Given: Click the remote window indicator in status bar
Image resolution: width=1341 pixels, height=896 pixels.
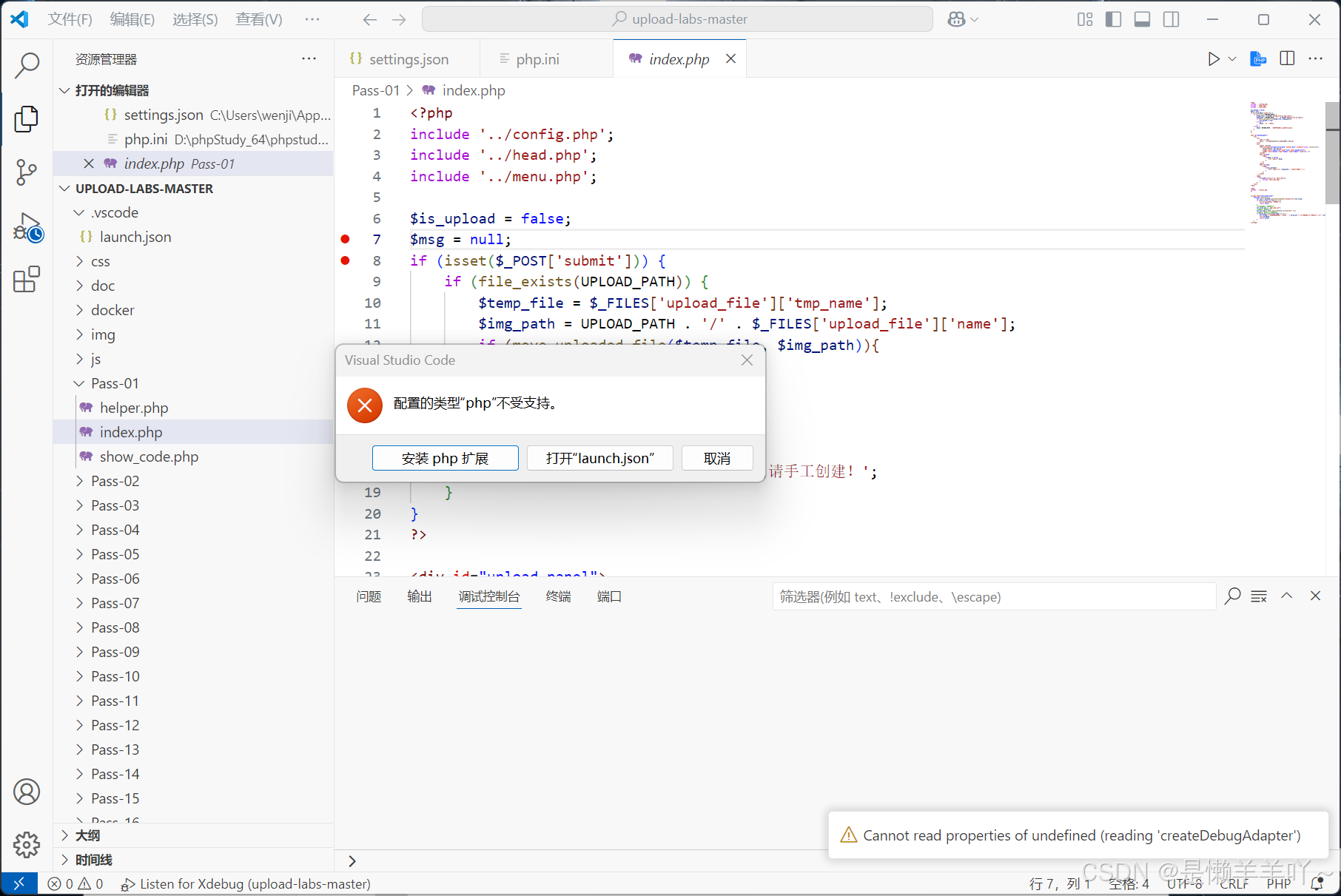Looking at the screenshot, I should click(x=19, y=883).
